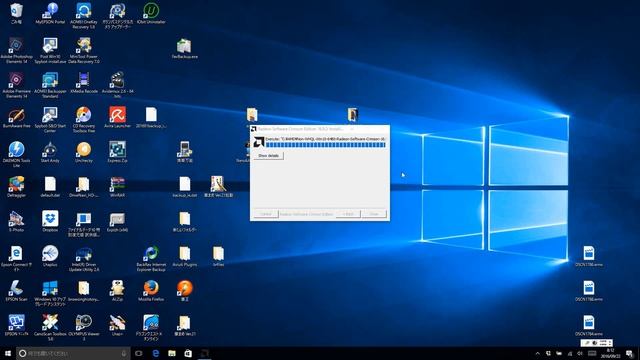Click the Cancel button in the Radeon installer
The width and height of the screenshot is (640, 360).
coord(266,214)
